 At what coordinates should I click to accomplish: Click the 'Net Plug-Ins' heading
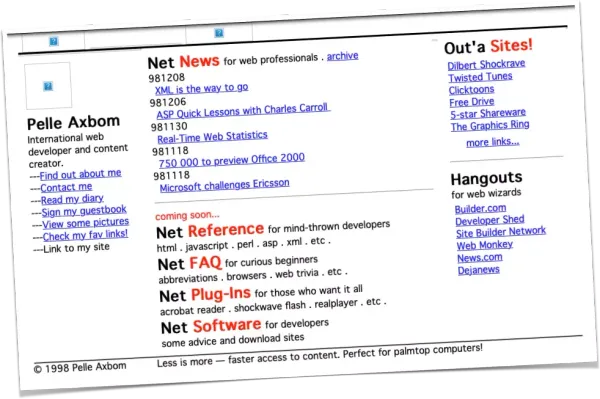coord(205,295)
